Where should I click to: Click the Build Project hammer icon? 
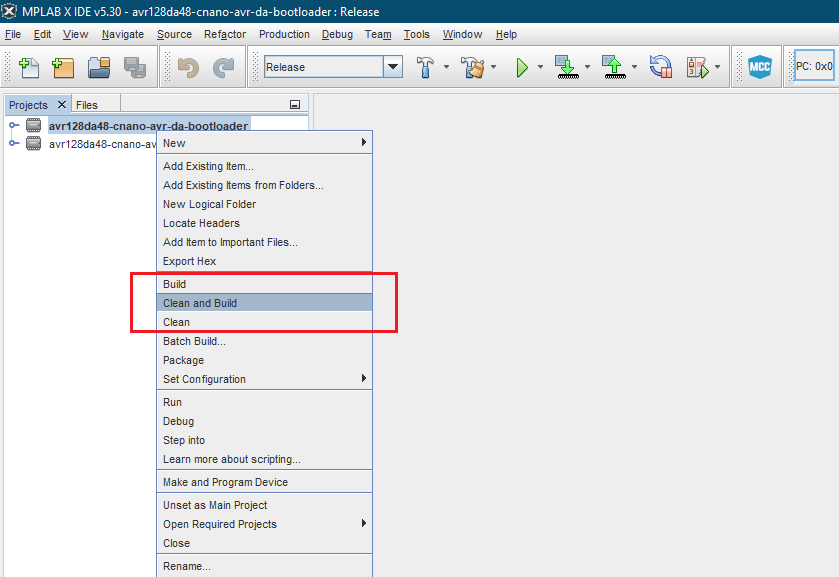425,67
